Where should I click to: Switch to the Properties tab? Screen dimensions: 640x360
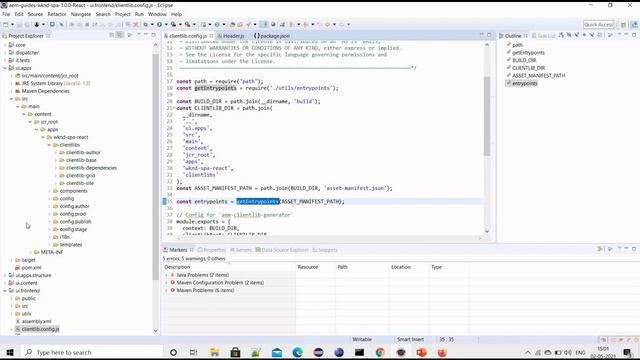click(212, 250)
